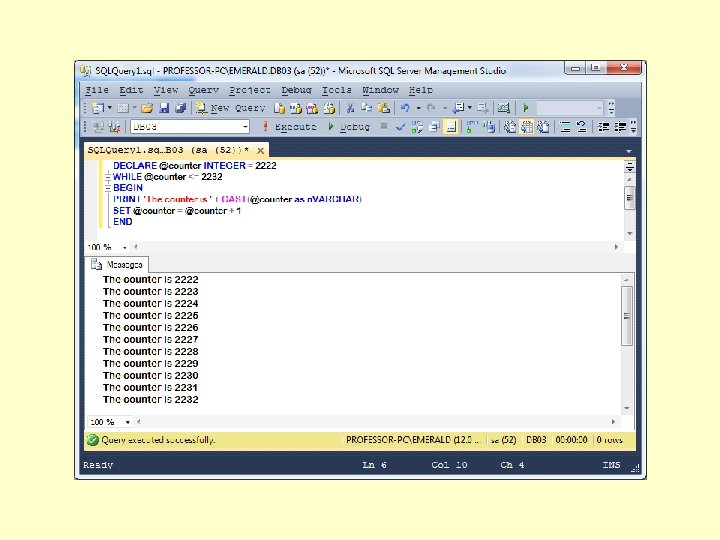
Task: Click the Paste clipboard icon
Action: (384, 108)
